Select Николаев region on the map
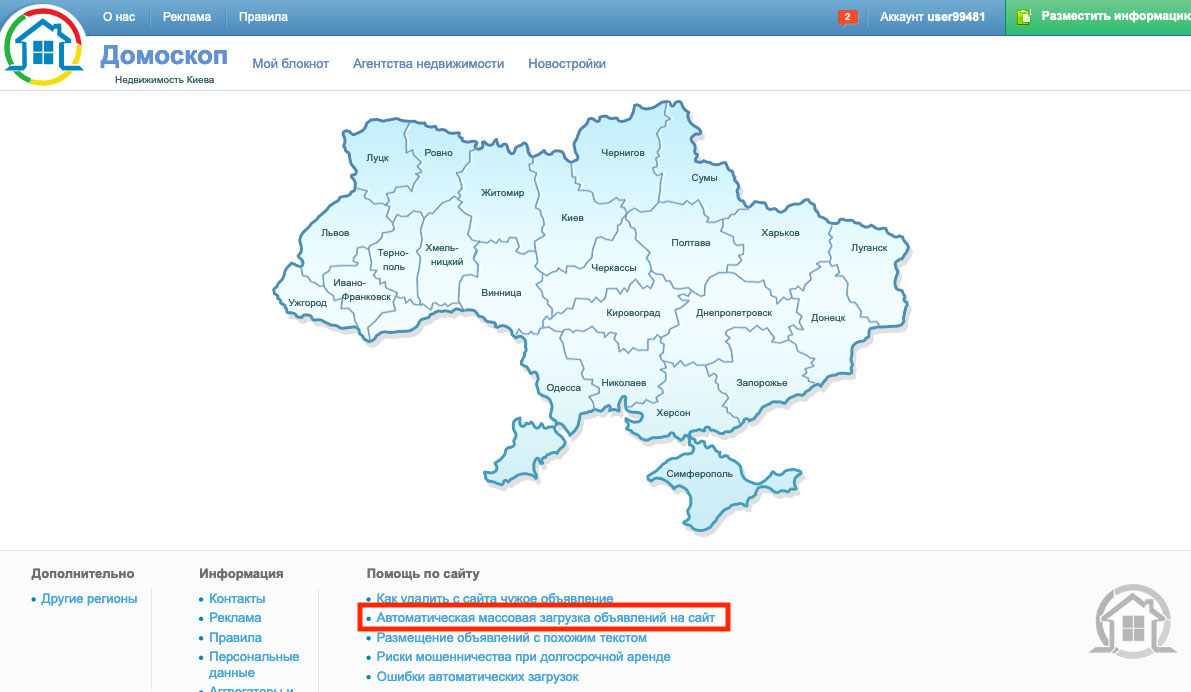The image size is (1191, 692). pos(624,383)
